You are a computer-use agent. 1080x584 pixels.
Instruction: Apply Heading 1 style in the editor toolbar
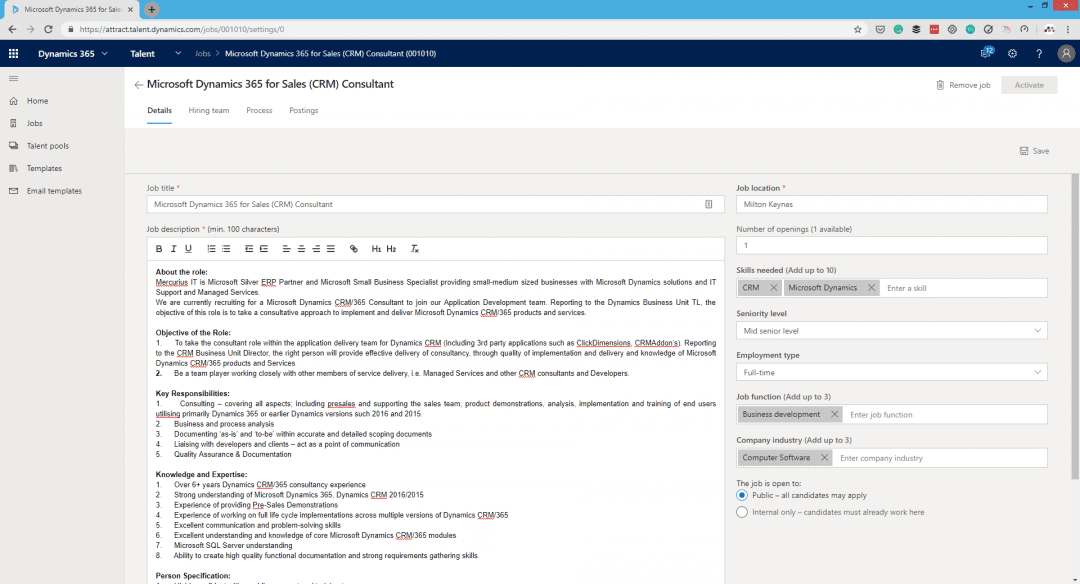click(377, 248)
